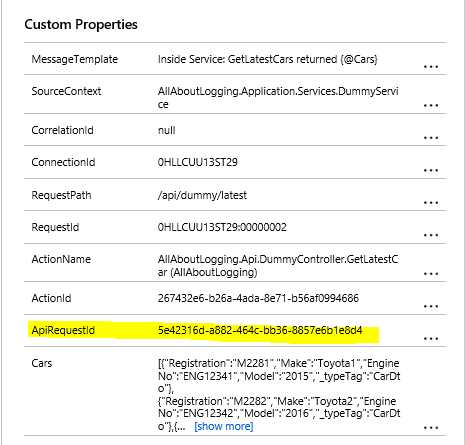Open ellipsis menu for SourceContext row
This screenshot has width=465, height=445.
[x=431, y=106]
